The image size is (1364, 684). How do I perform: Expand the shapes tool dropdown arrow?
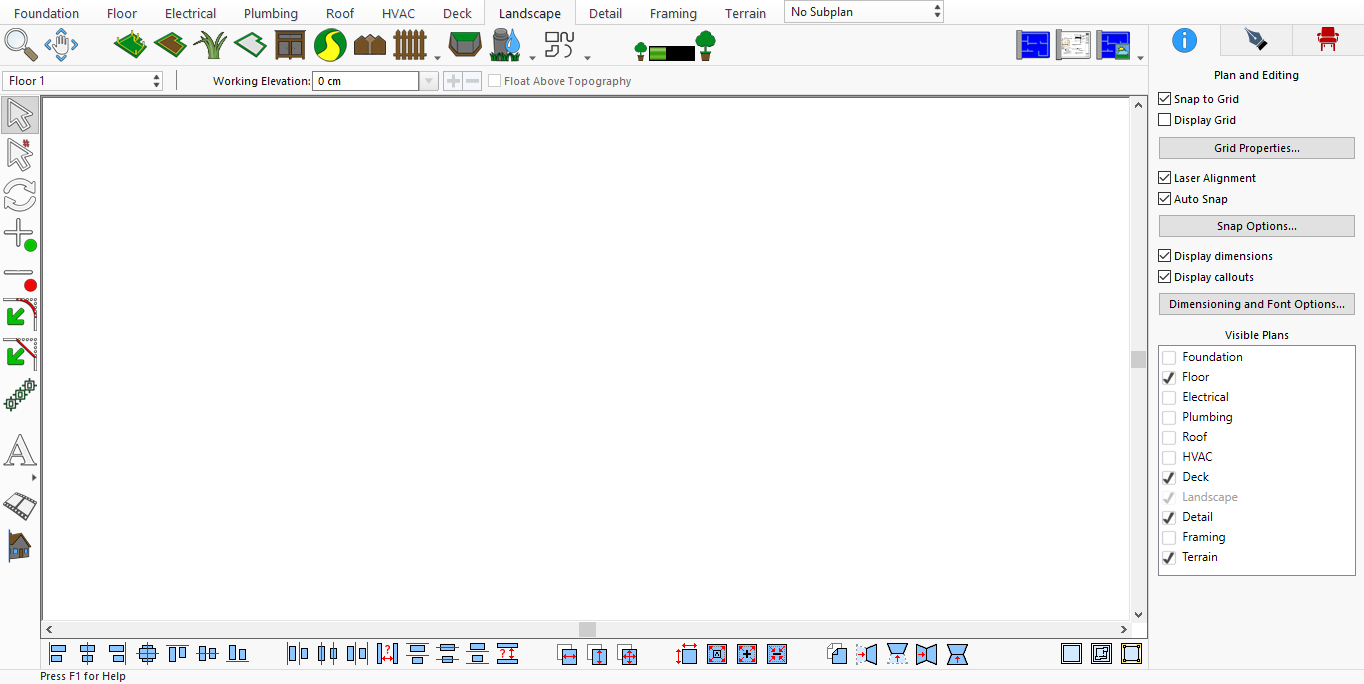(587, 57)
